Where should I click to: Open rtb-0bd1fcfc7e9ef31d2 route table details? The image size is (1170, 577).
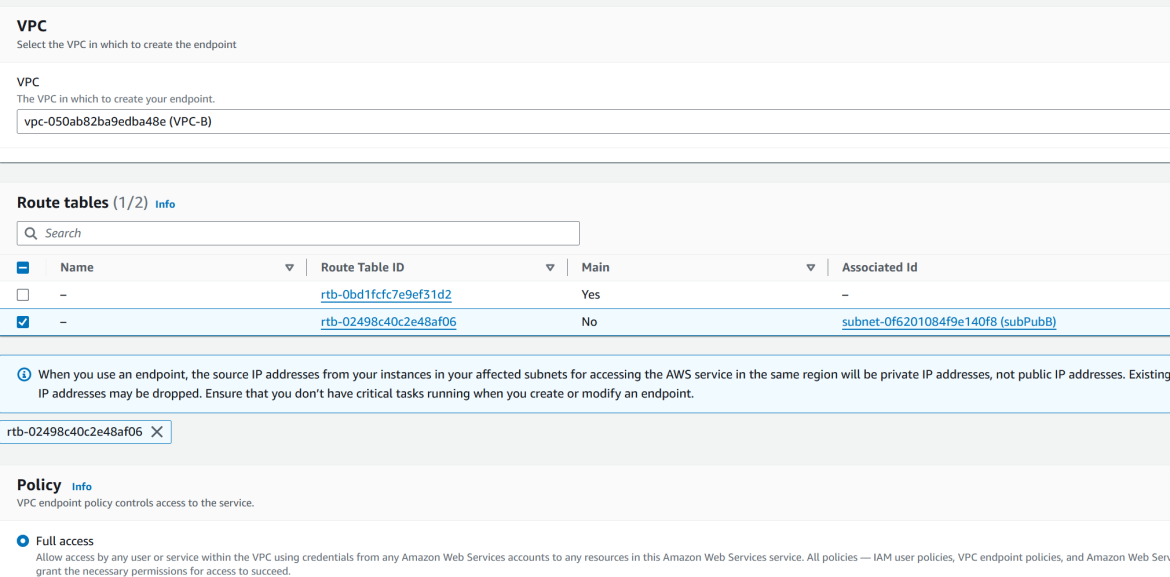(x=384, y=294)
